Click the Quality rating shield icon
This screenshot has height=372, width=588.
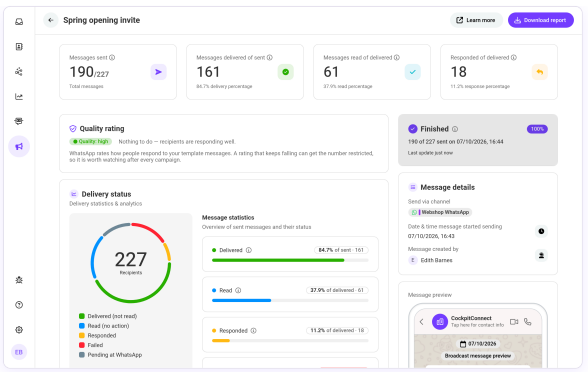(x=73, y=129)
